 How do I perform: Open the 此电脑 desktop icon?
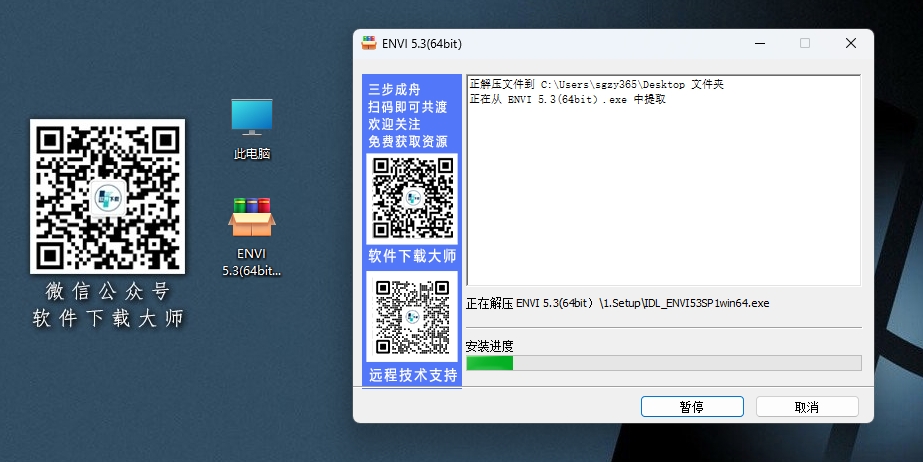[251, 129]
